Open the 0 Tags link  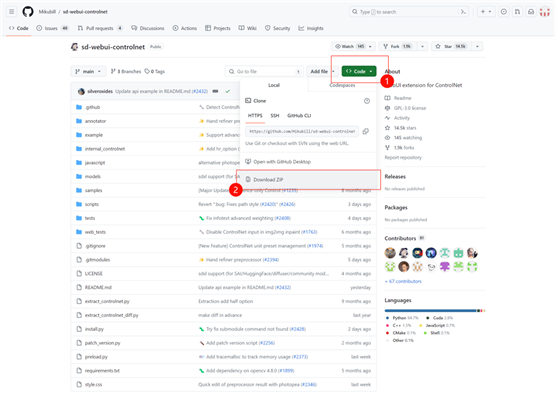(155, 71)
